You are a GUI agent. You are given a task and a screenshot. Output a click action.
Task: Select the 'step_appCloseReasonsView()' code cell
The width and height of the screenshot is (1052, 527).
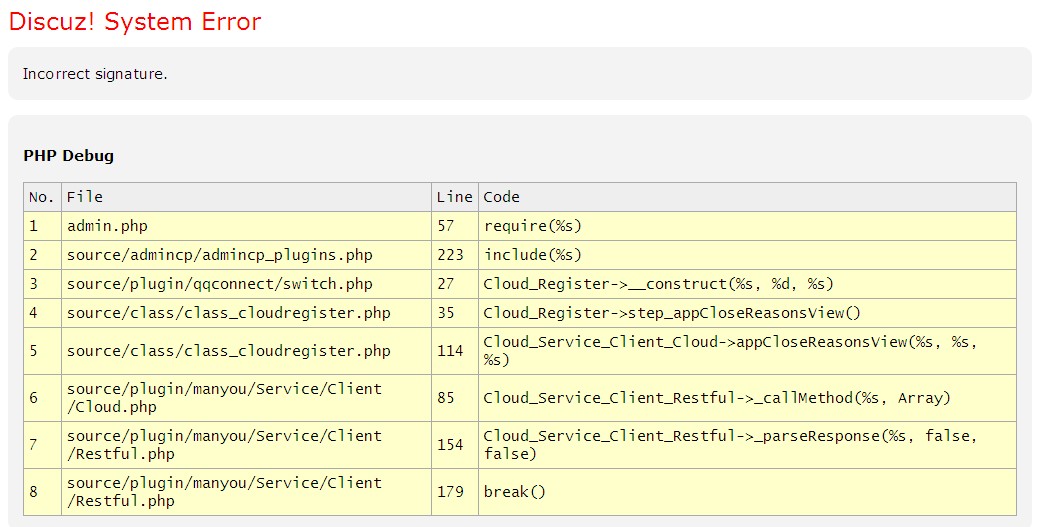tap(747, 313)
